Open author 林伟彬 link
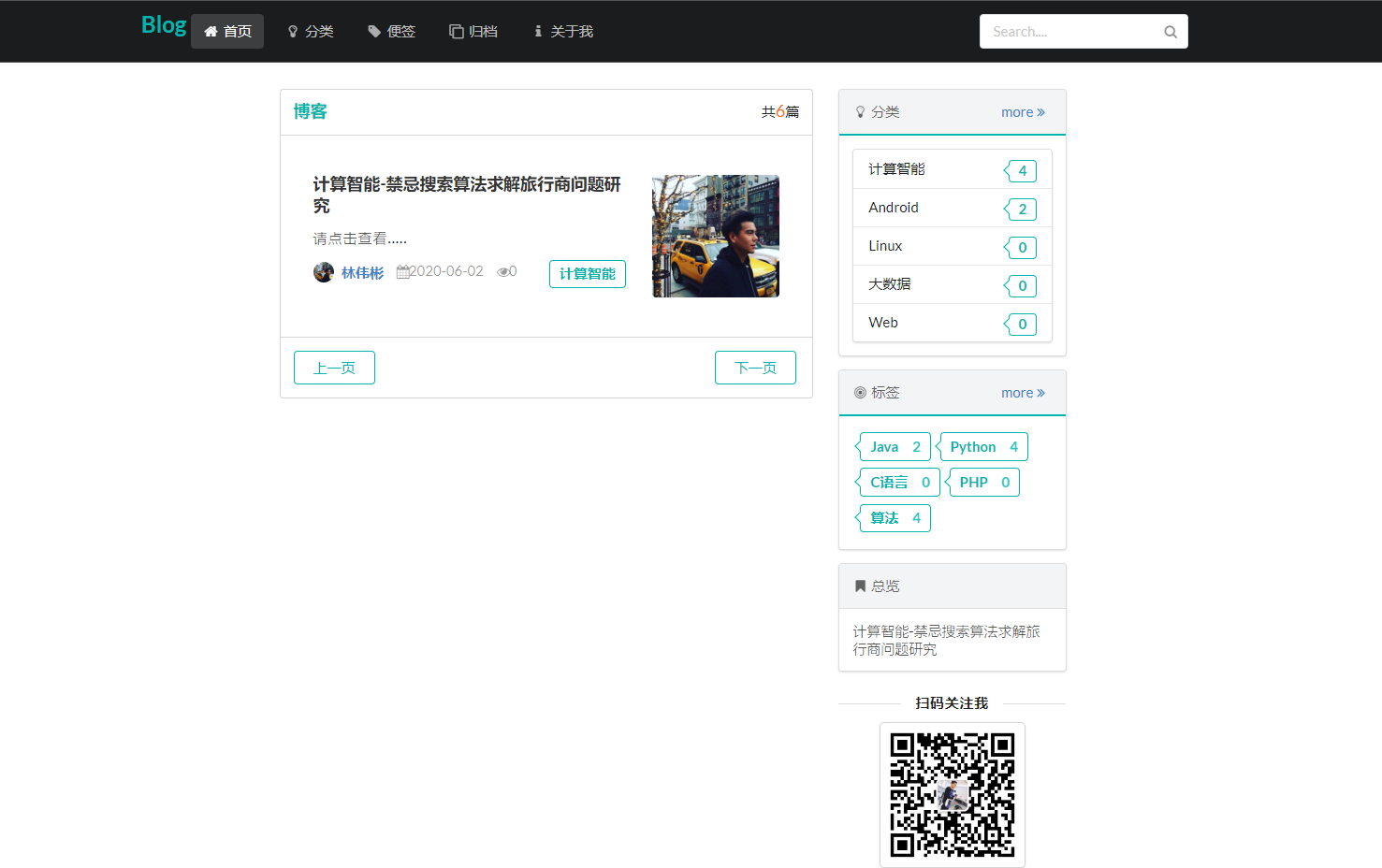This screenshot has width=1382, height=868. point(362,273)
